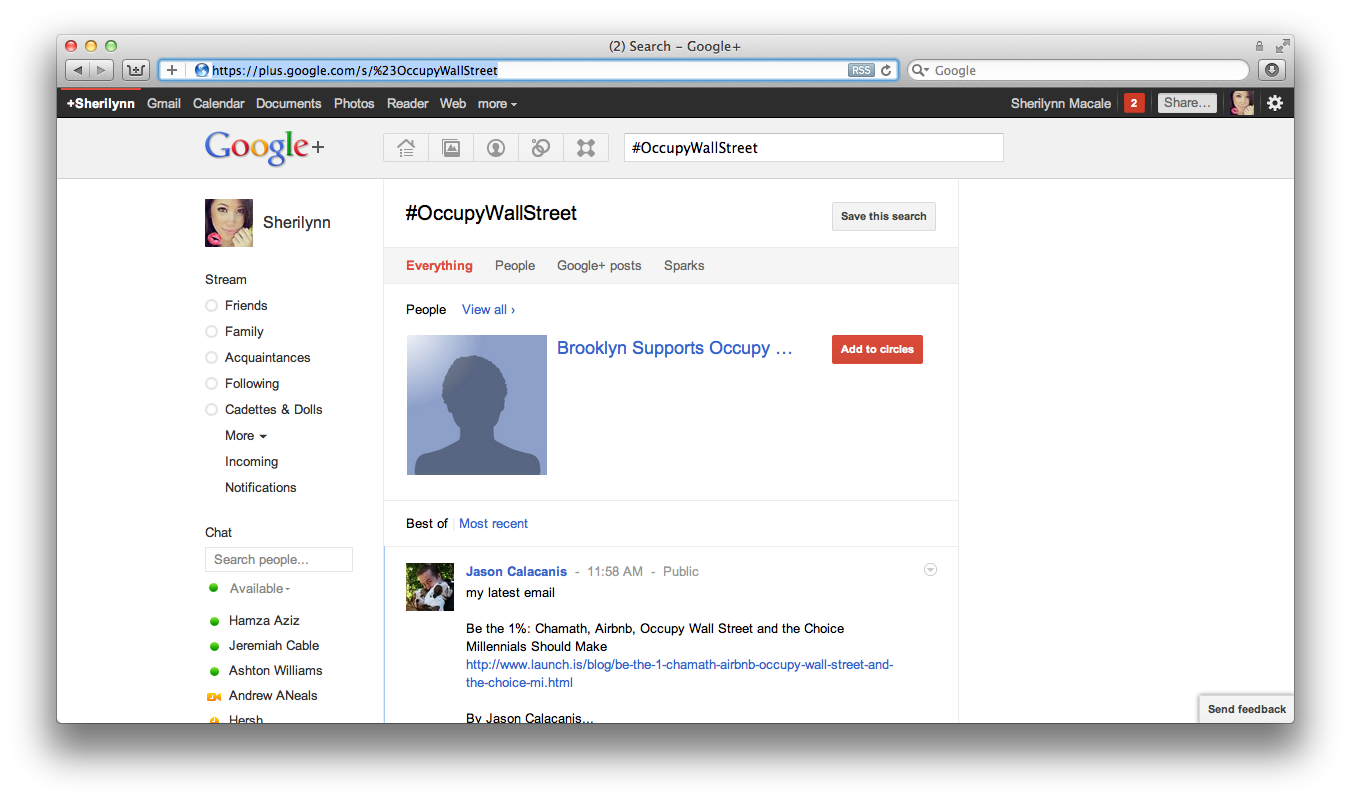This screenshot has width=1351, height=802.
Task: Click the profile photo in the top bar
Action: [1242, 103]
